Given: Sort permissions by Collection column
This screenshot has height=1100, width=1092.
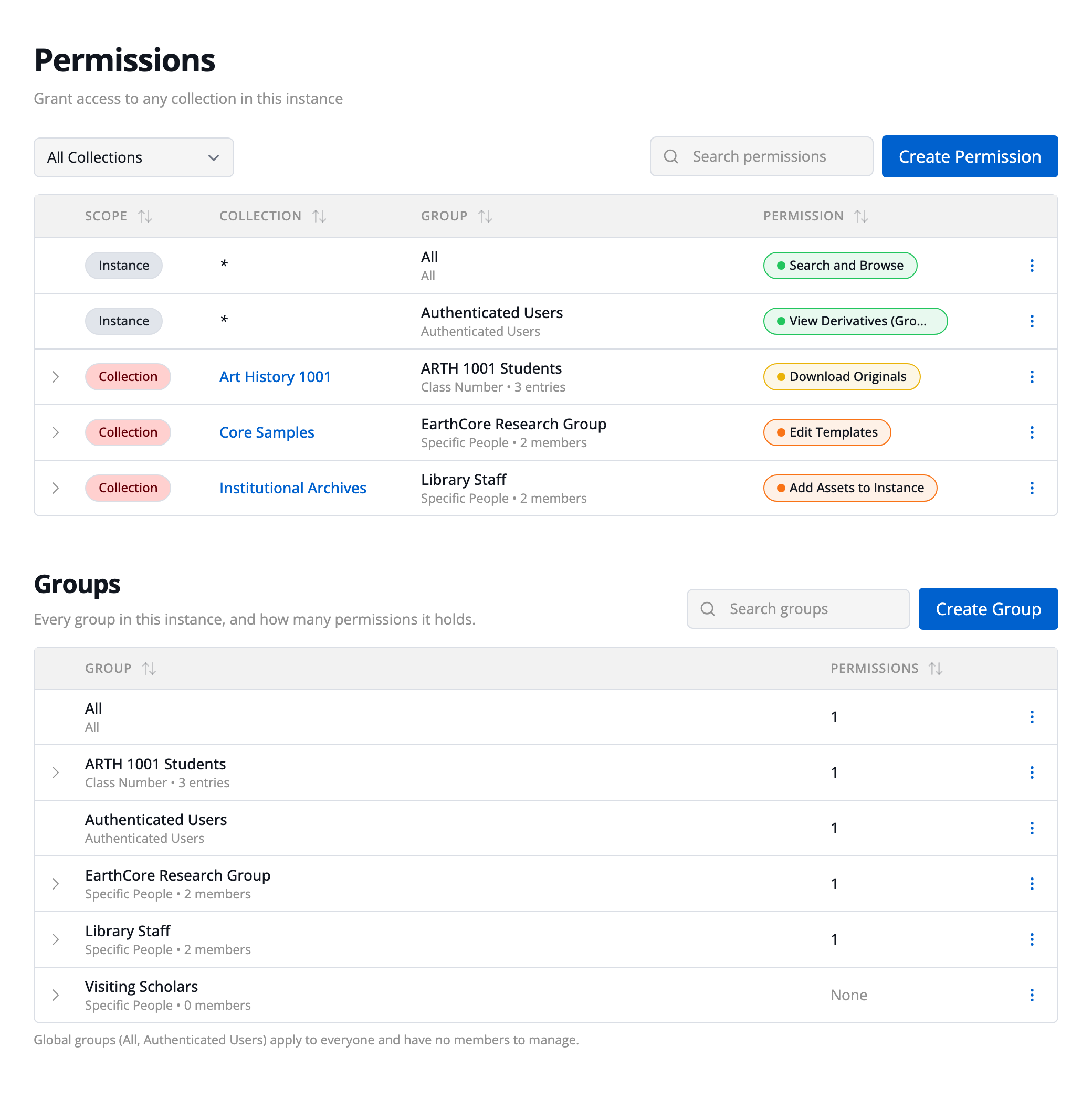Looking at the screenshot, I should 319,216.
